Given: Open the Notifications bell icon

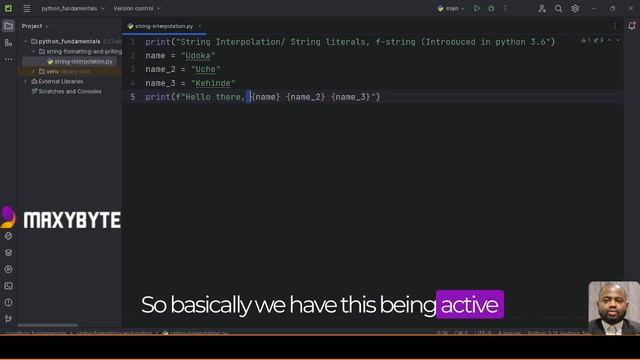Looking at the screenshot, I should (632, 26).
